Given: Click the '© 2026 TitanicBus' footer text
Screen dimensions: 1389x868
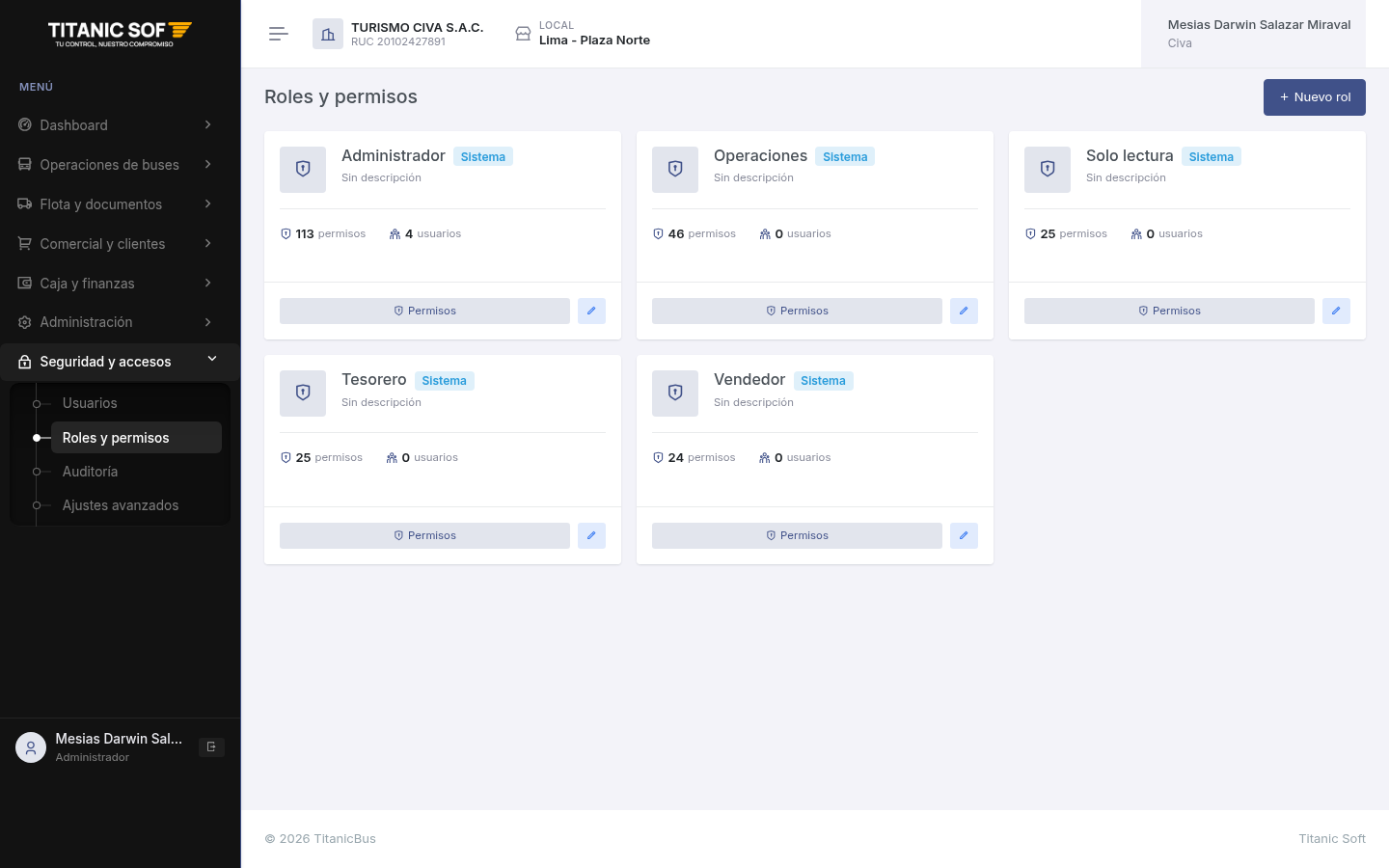Looking at the screenshot, I should [x=320, y=839].
